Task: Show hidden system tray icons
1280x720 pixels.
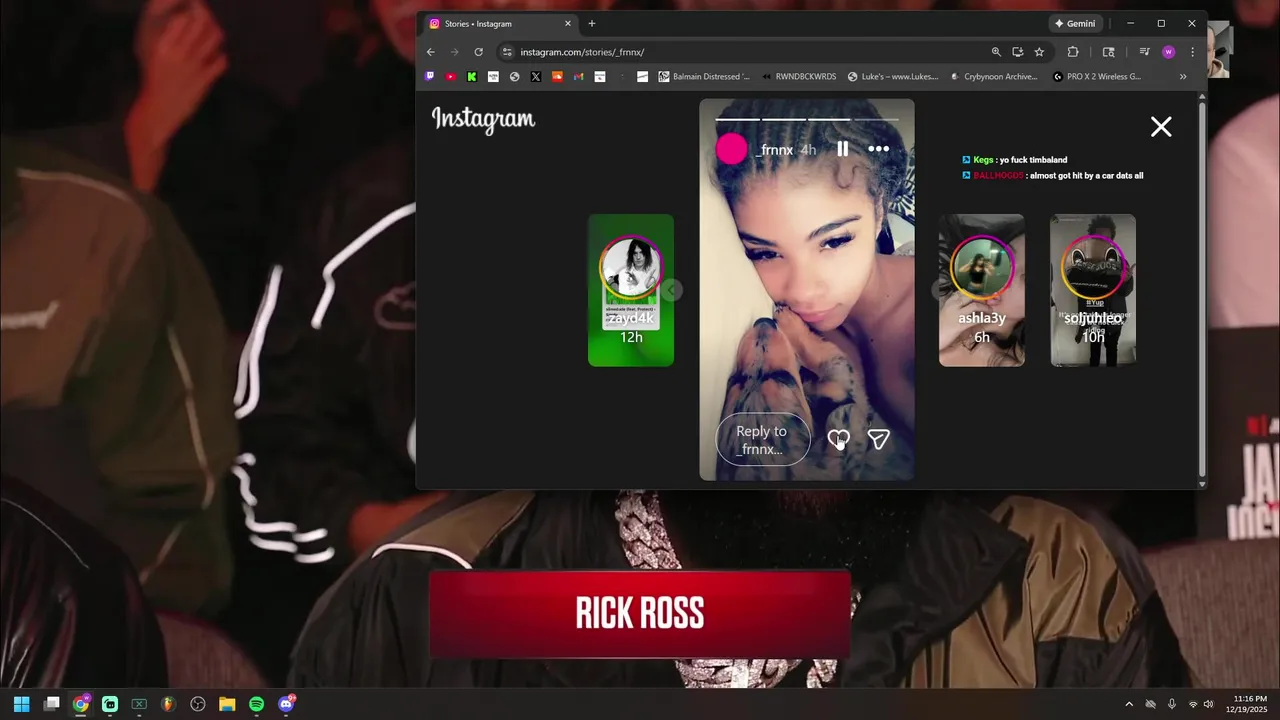Action: click(x=1129, y=704)
